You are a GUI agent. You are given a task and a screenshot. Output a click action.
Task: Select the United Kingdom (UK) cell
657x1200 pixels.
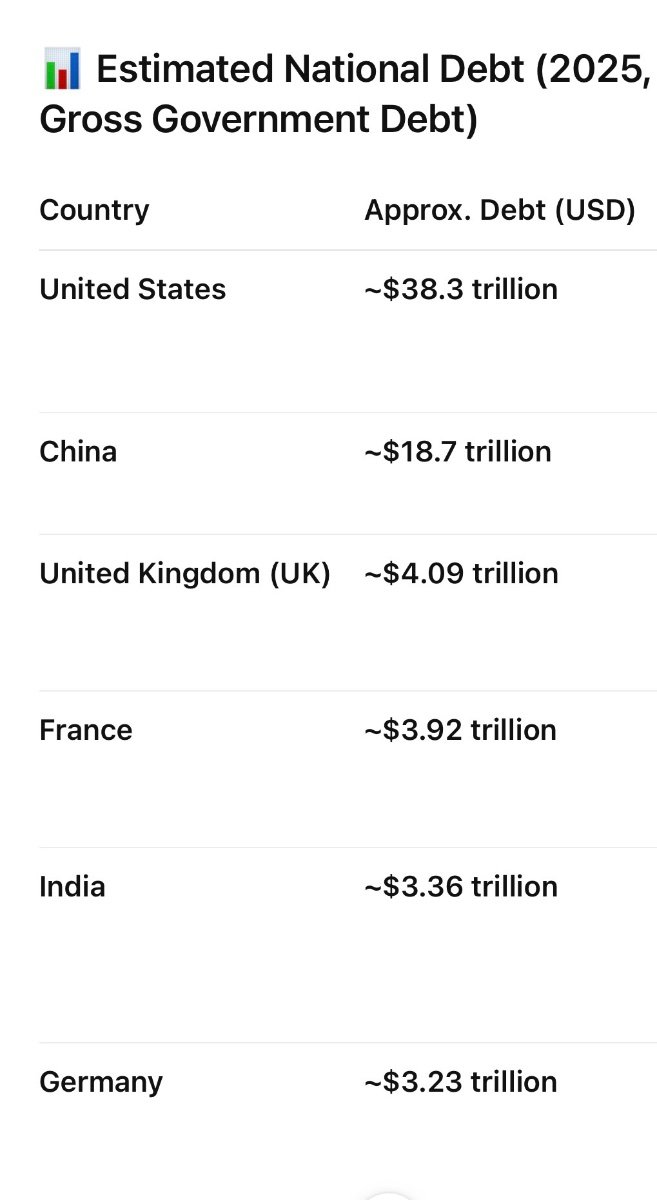coord(185,573)
